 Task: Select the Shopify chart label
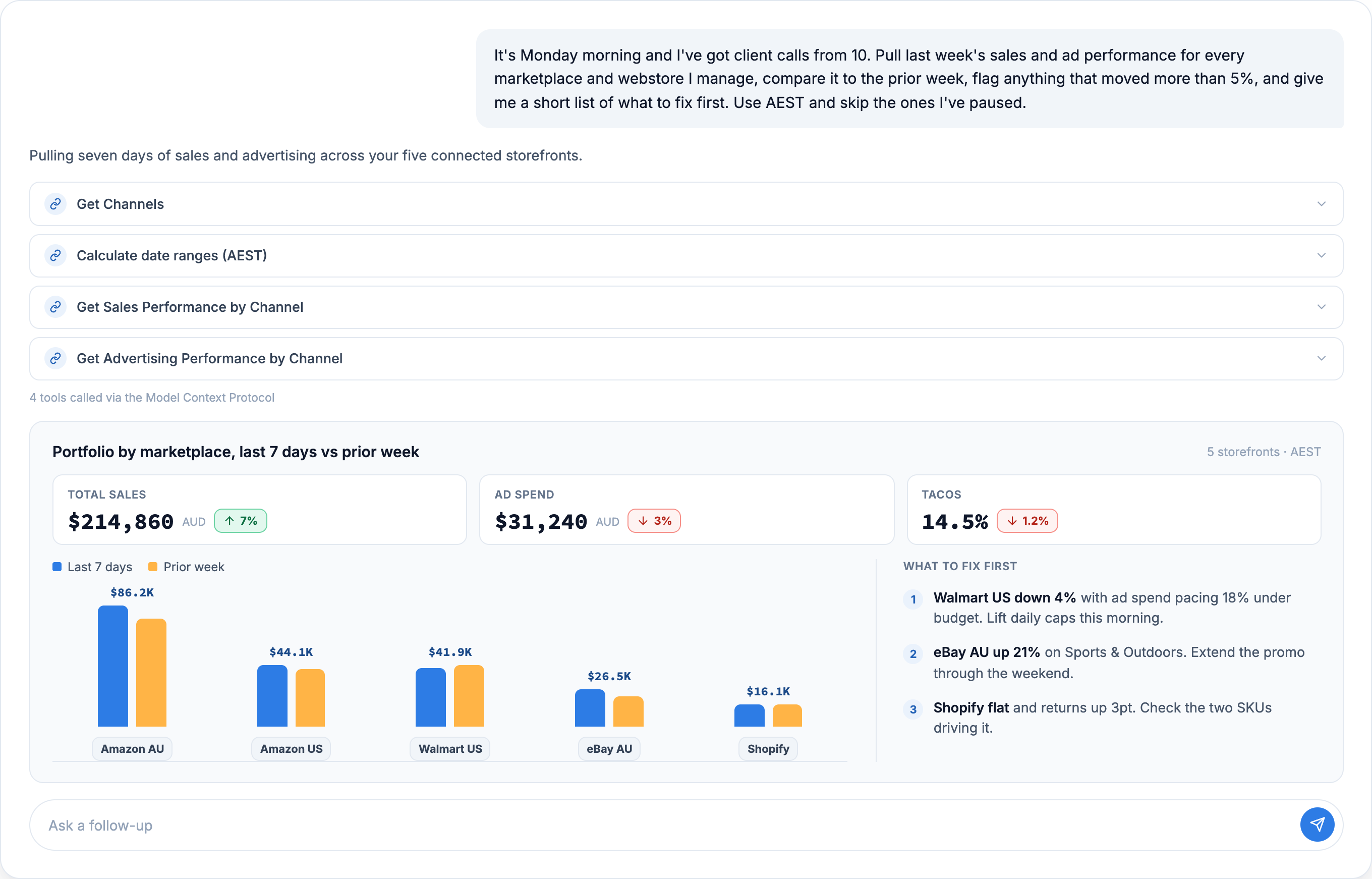pyautogui.click(x=768, y=748)
